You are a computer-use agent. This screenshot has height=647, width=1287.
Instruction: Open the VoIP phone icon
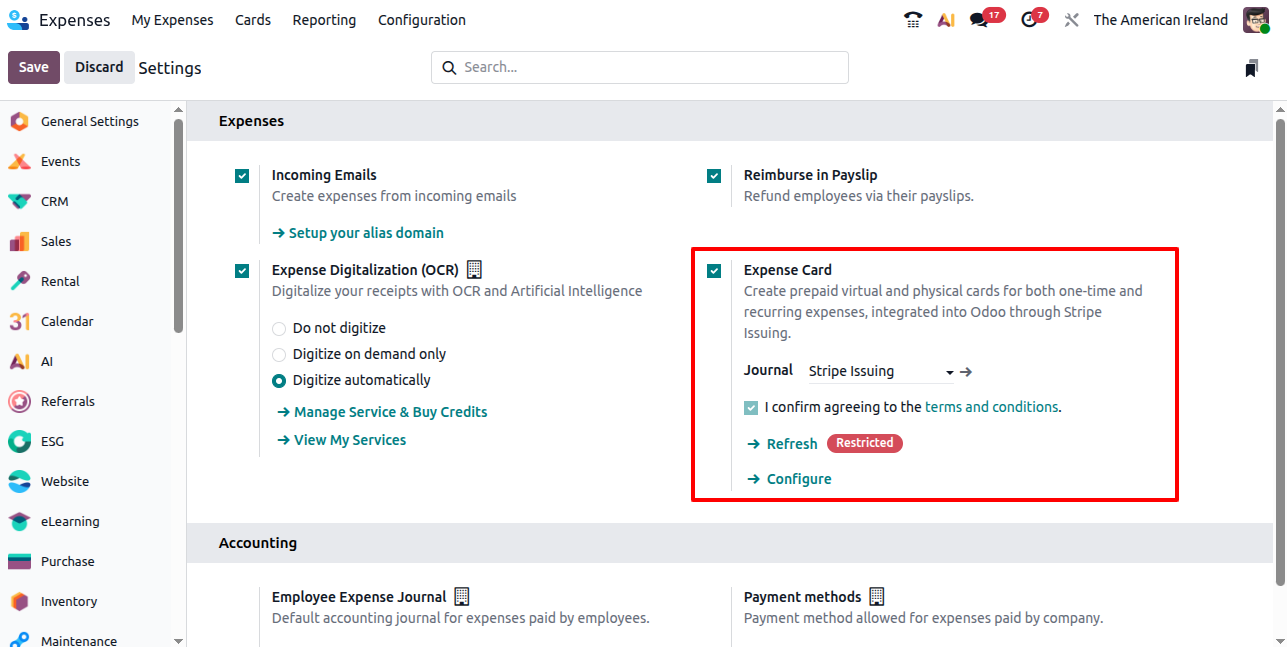pos(912,20)
